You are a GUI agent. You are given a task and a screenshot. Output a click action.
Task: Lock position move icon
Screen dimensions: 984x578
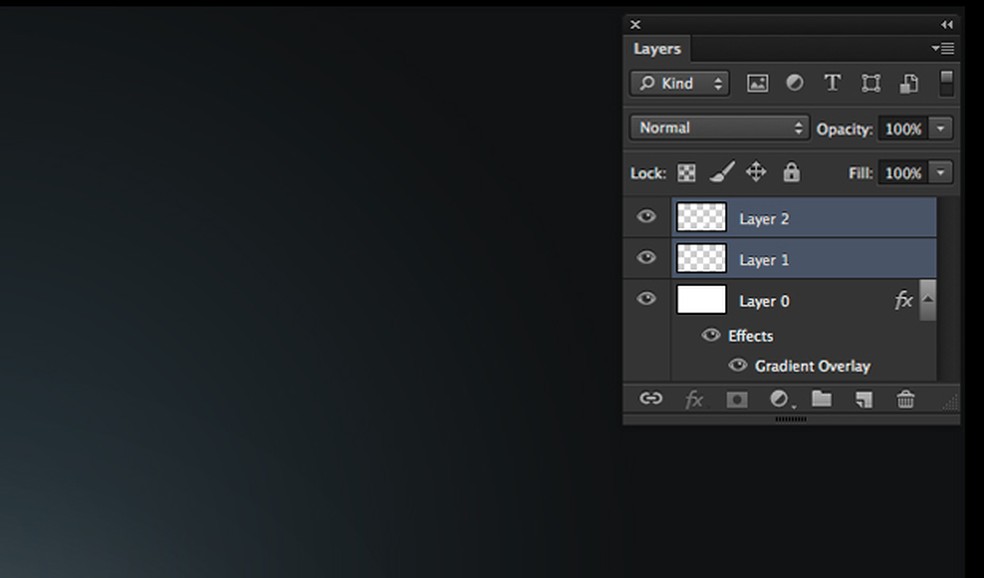coord(756,172)
